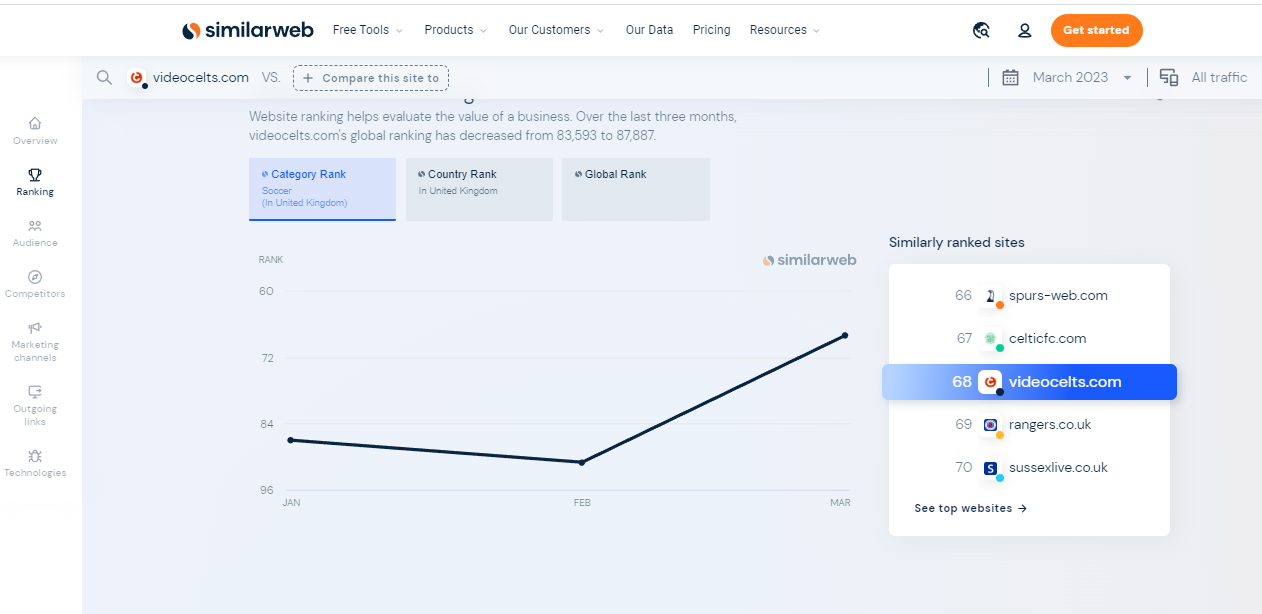1262x614 pixels.
Task: Open the Overview sidebar icon
Action: (35, 124)
